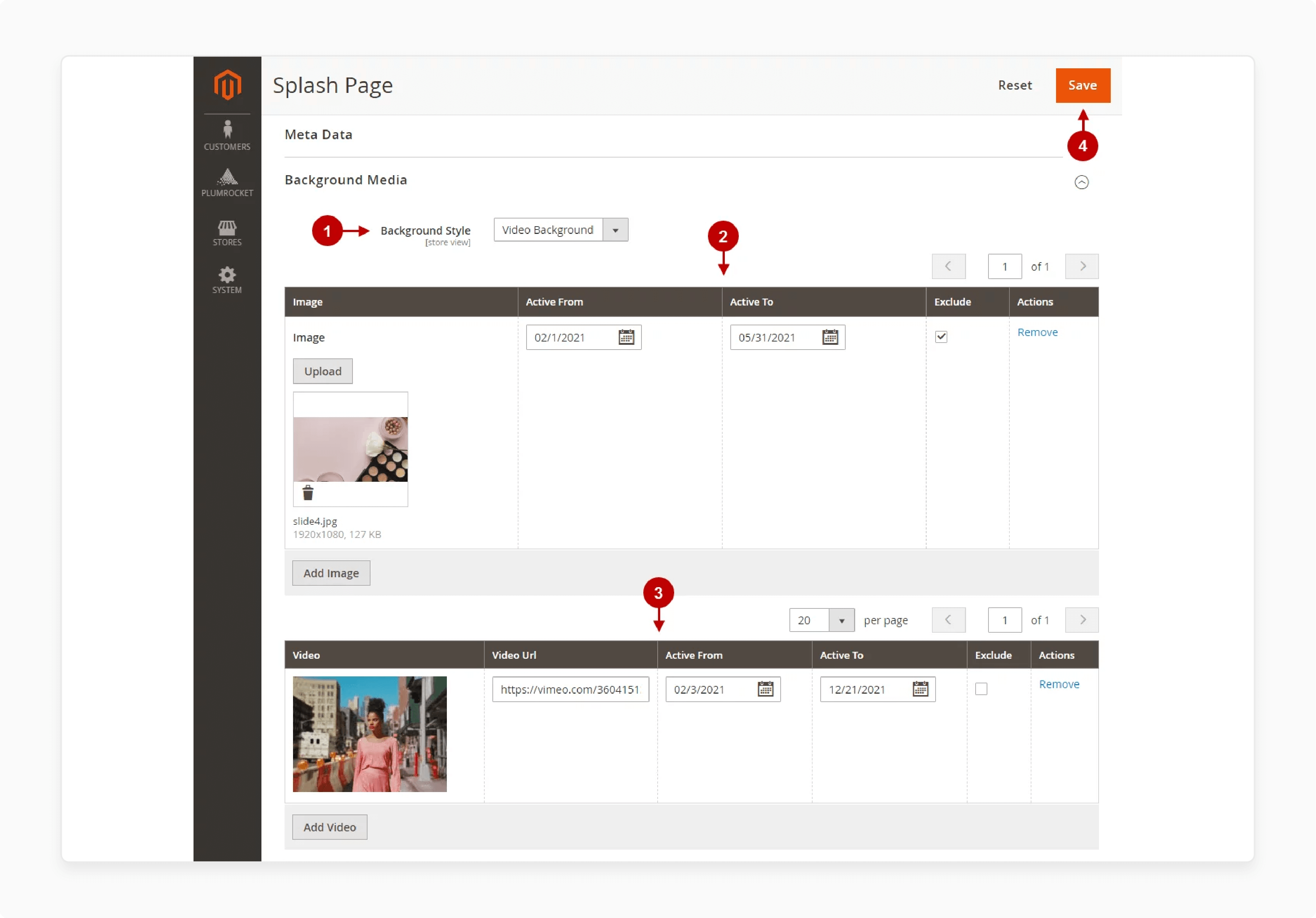Screen dimensions: 1316x918
Task: Open the Plumrocket sidebar menu
Action: tap(227, 182)
